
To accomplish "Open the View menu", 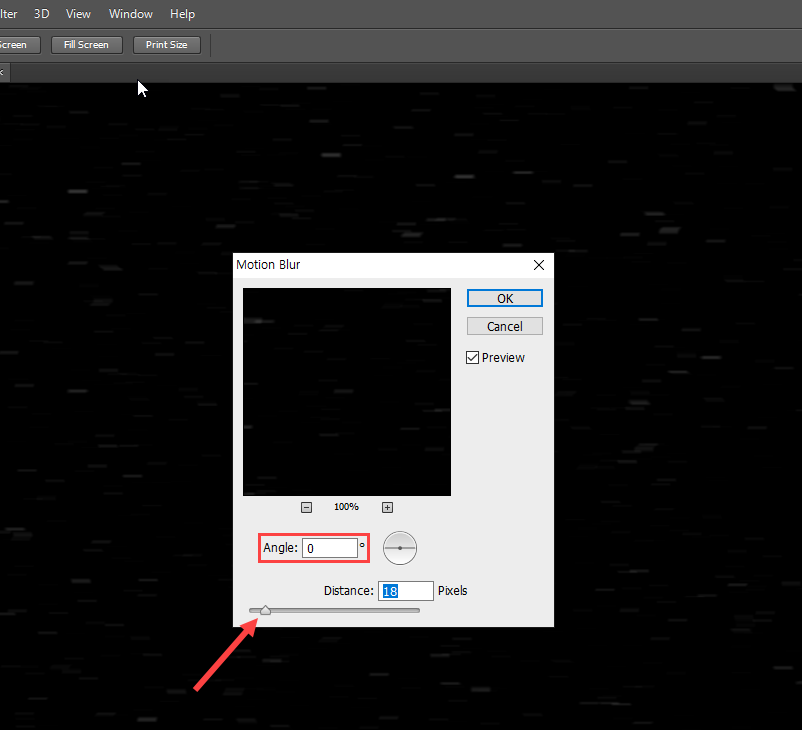I will click(x=78, y=14).
